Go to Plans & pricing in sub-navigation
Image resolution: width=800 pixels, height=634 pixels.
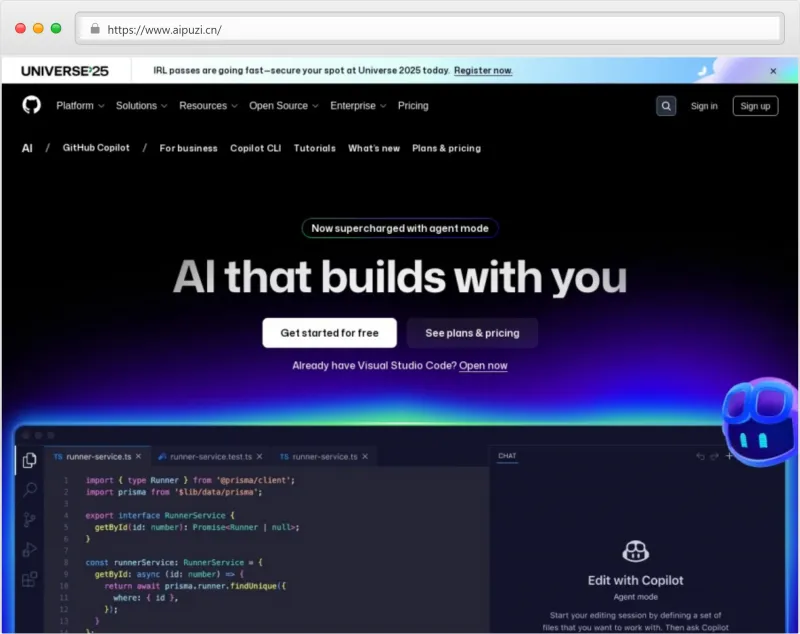(446, 148)
